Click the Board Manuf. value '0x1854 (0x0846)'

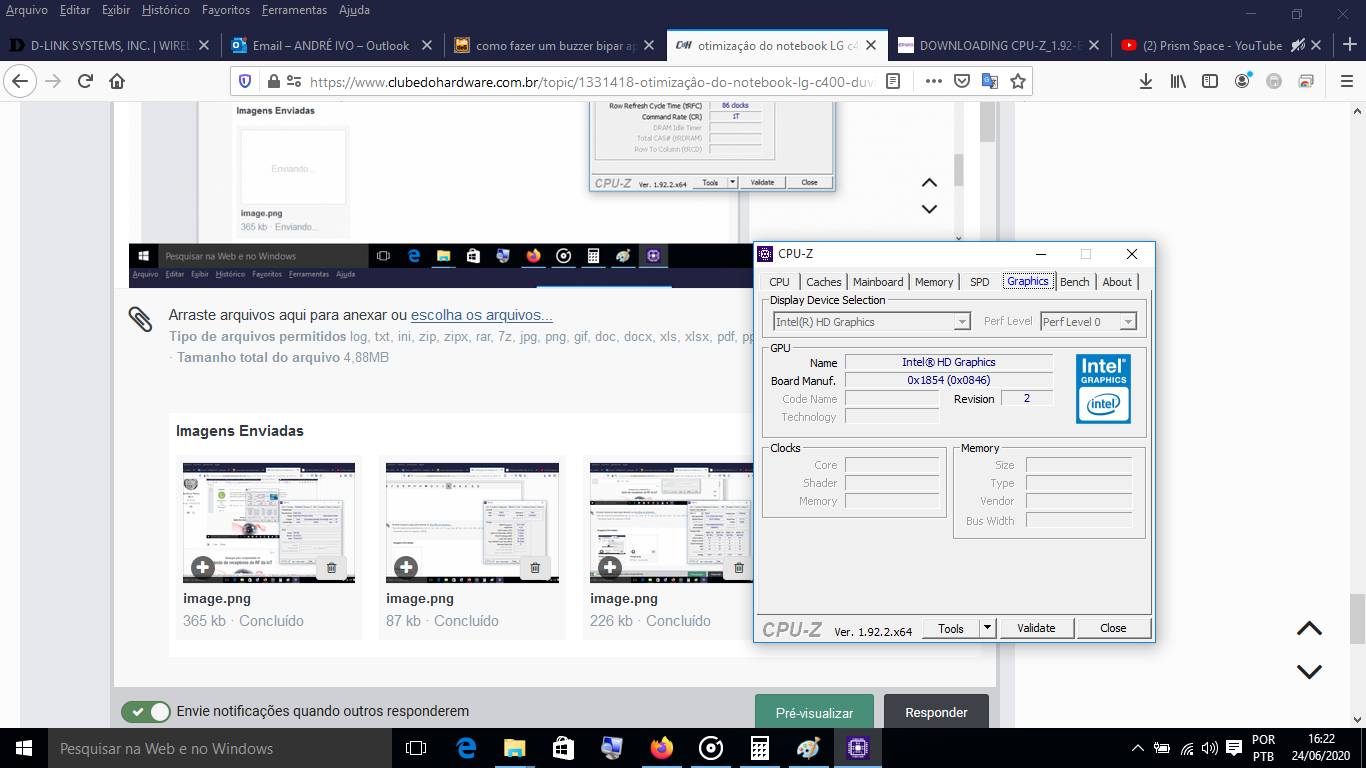tap(949, 380)
